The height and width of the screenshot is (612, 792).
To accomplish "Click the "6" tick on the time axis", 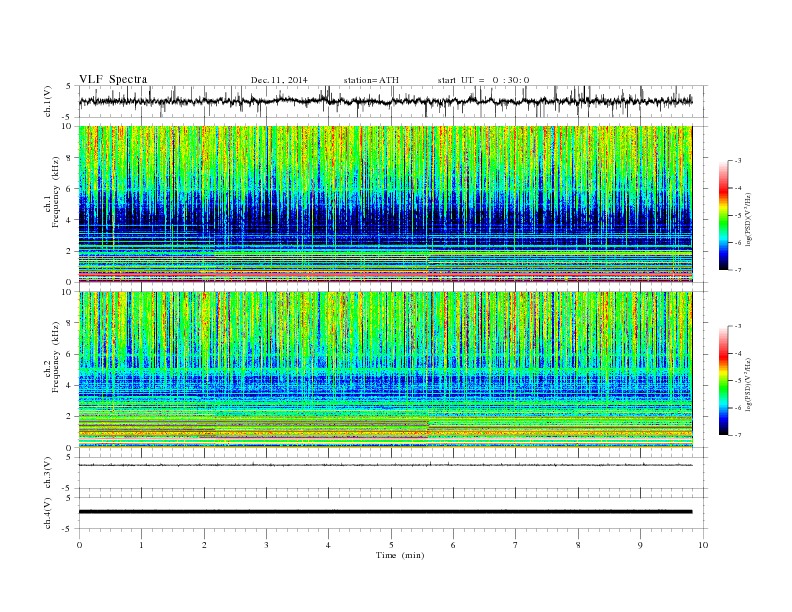I will 453,545.
